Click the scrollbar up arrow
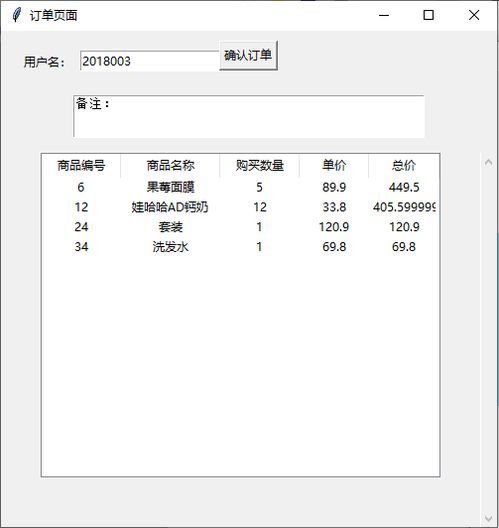 pos(489,162)
